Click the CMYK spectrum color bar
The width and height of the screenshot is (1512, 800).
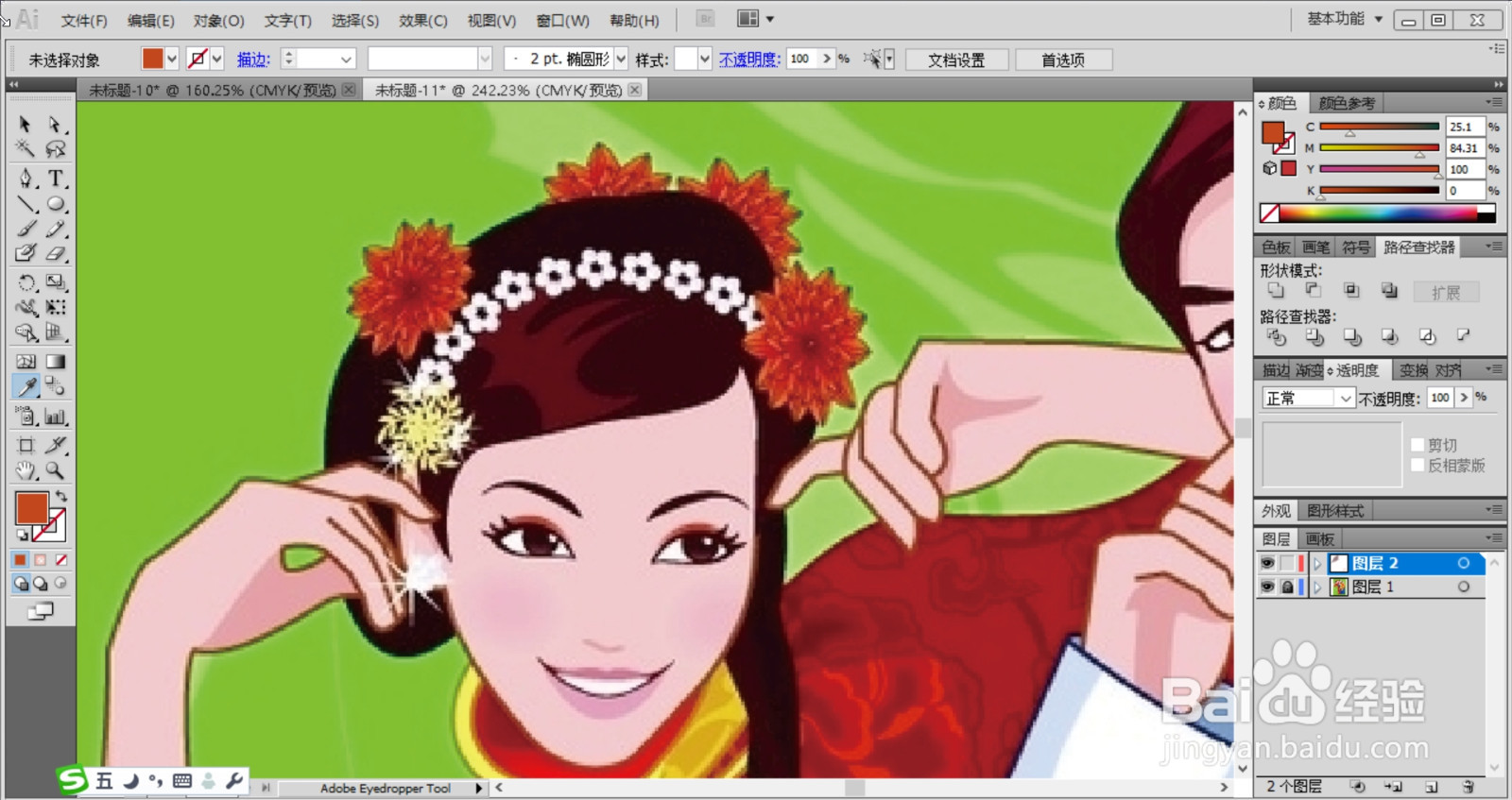pyautogui.click(x=1379, y=213)
